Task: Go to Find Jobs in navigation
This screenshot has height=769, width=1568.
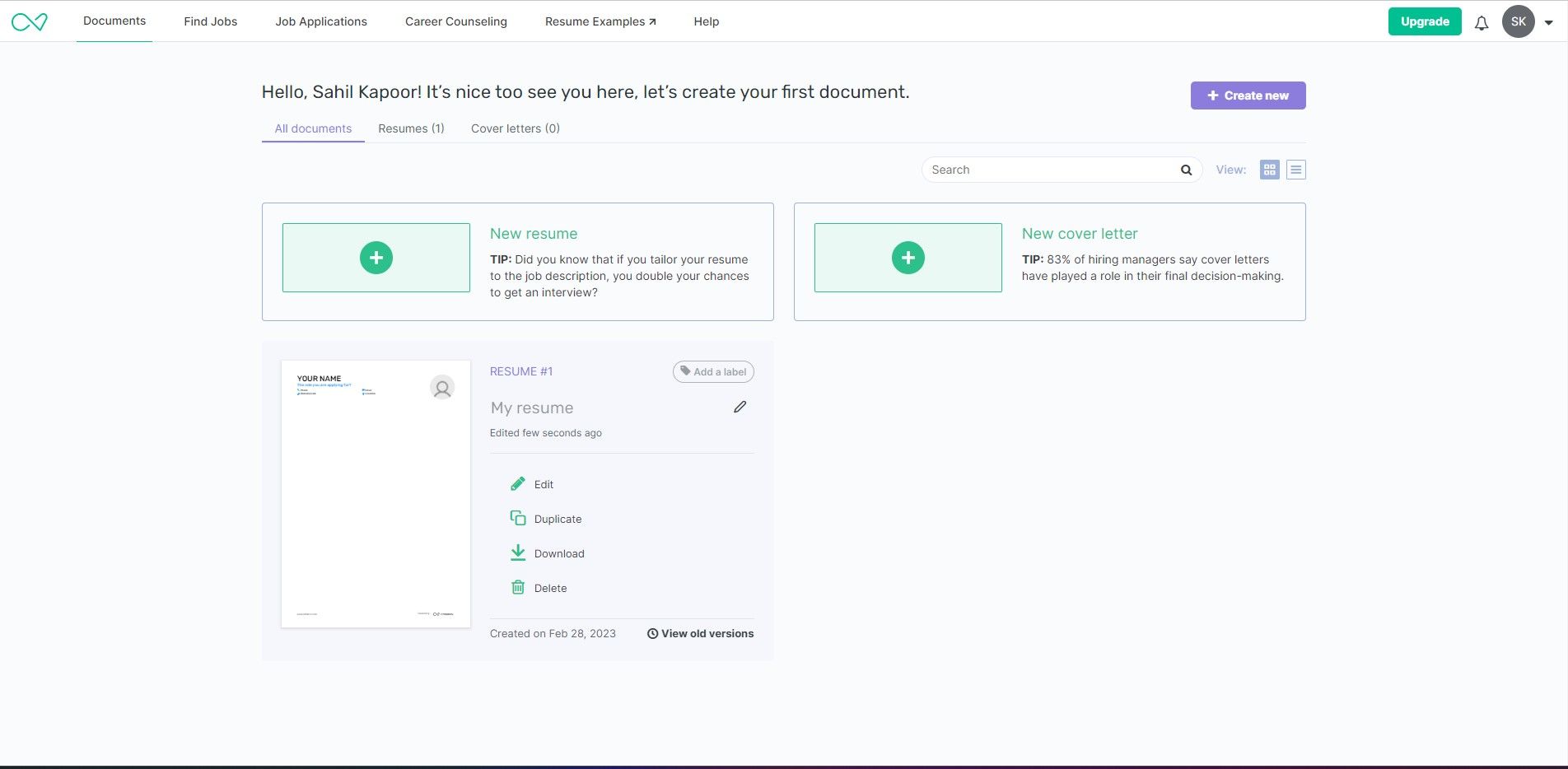Action: (x=210, y=21)
